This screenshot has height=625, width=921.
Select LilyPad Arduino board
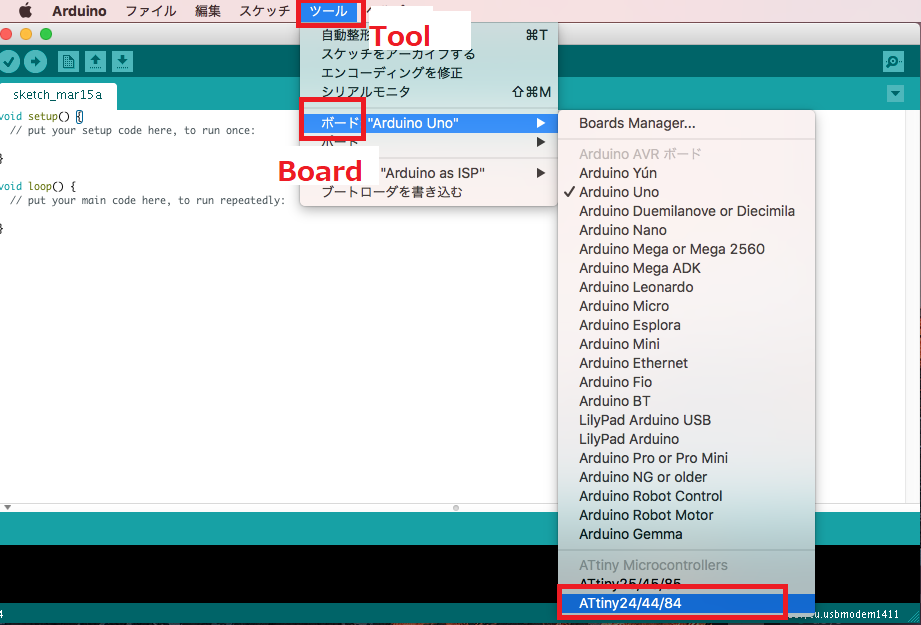[686, 439]
